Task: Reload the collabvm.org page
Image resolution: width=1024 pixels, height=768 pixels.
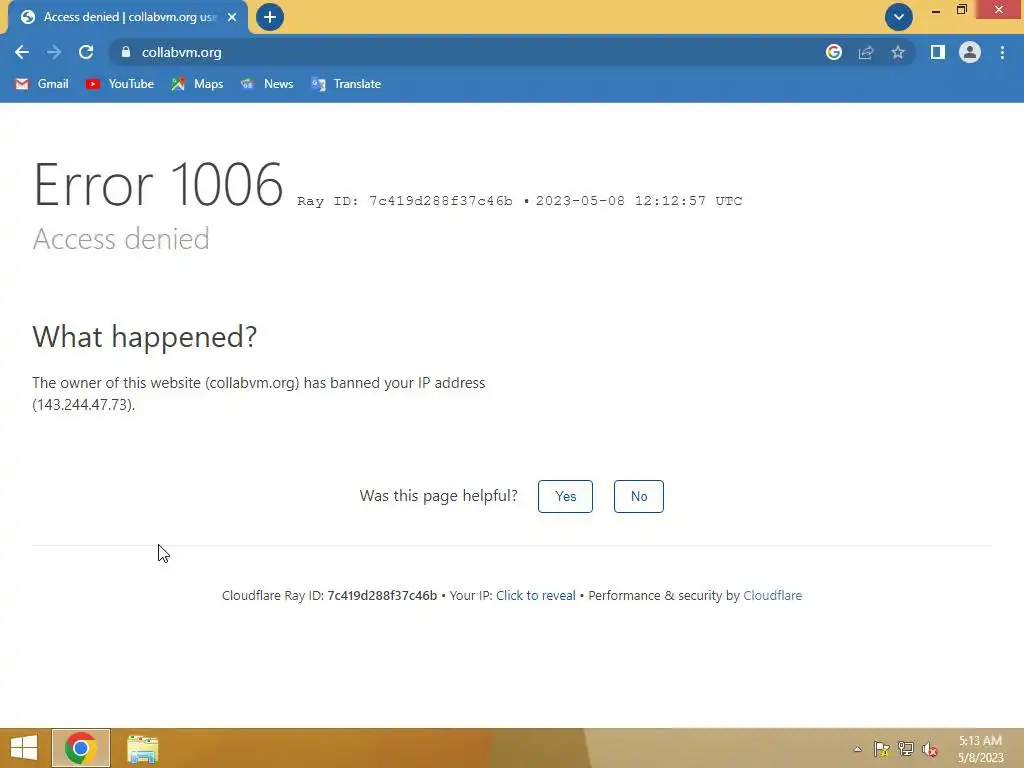Action: [x=86, y=52]
